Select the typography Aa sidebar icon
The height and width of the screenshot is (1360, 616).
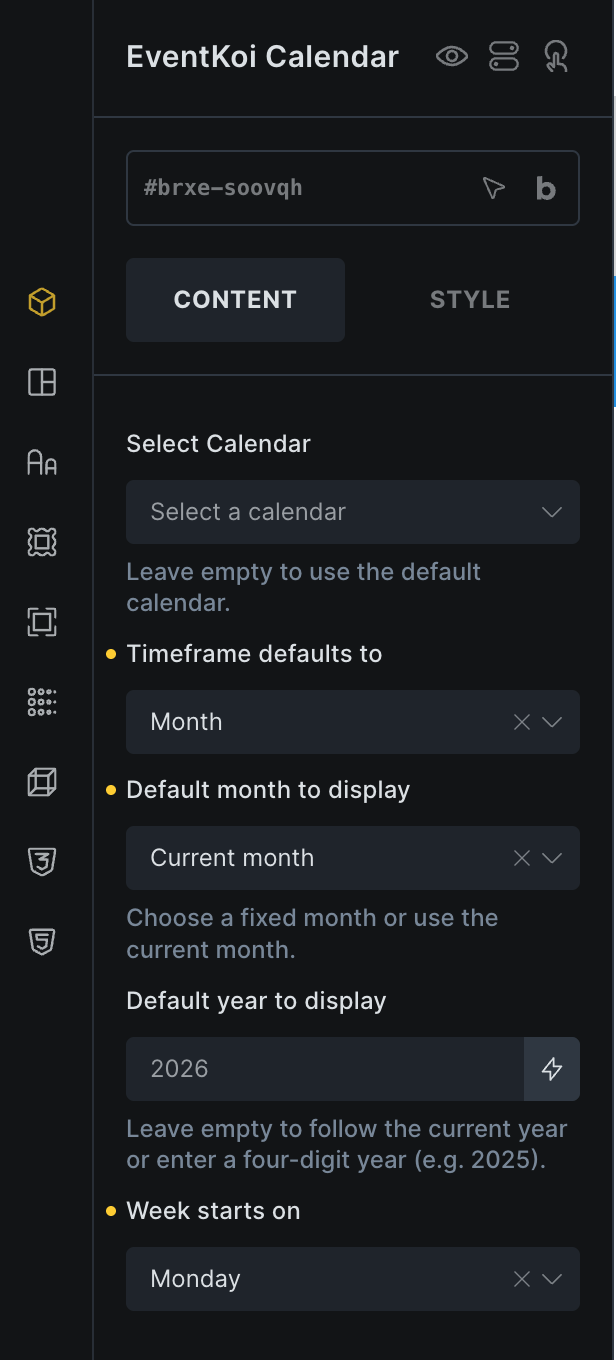click(42, 462)
